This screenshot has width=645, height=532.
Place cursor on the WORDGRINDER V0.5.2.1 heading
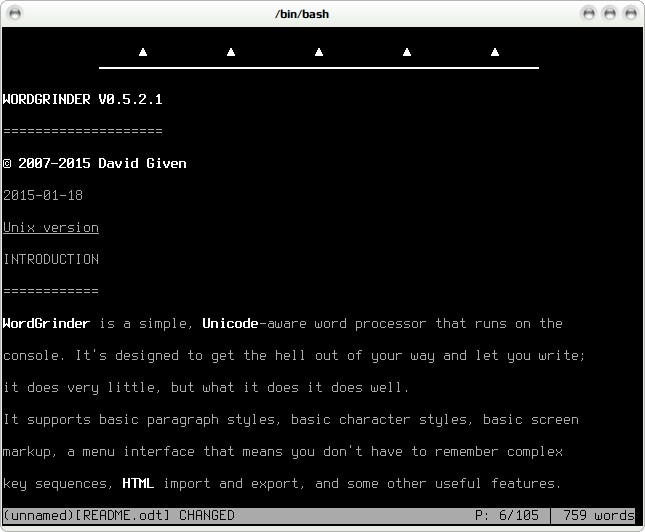[x=83, y=100]
